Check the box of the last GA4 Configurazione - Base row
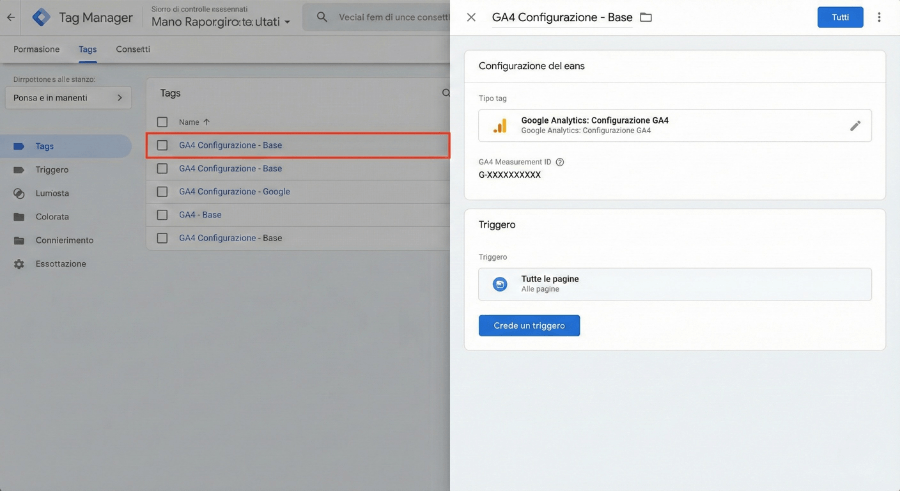 click(x=162, y=238)
